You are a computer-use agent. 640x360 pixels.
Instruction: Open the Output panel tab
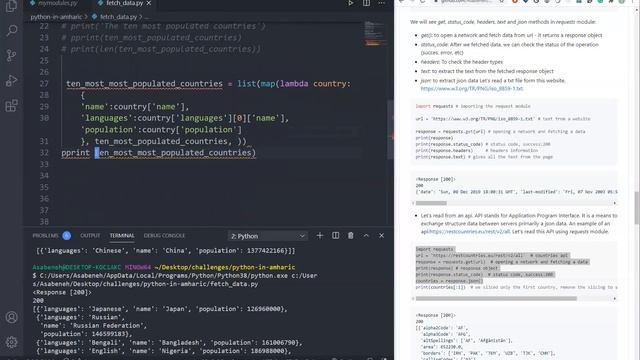tap(90, 236)
